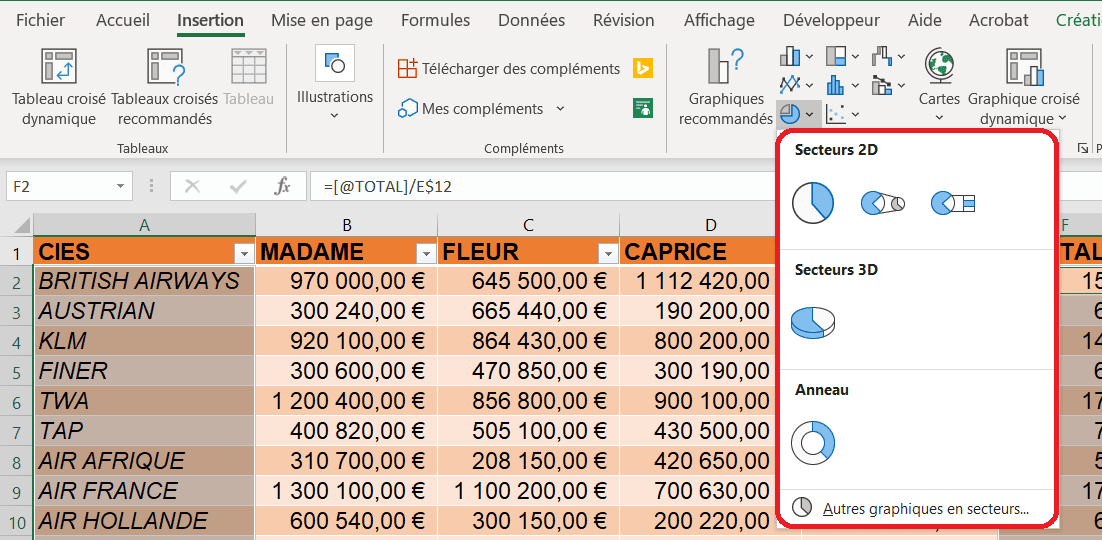Switch to the Formules tab
Image resolution: width=1102 pixels, height=540 pixels.
click(436, 20)
